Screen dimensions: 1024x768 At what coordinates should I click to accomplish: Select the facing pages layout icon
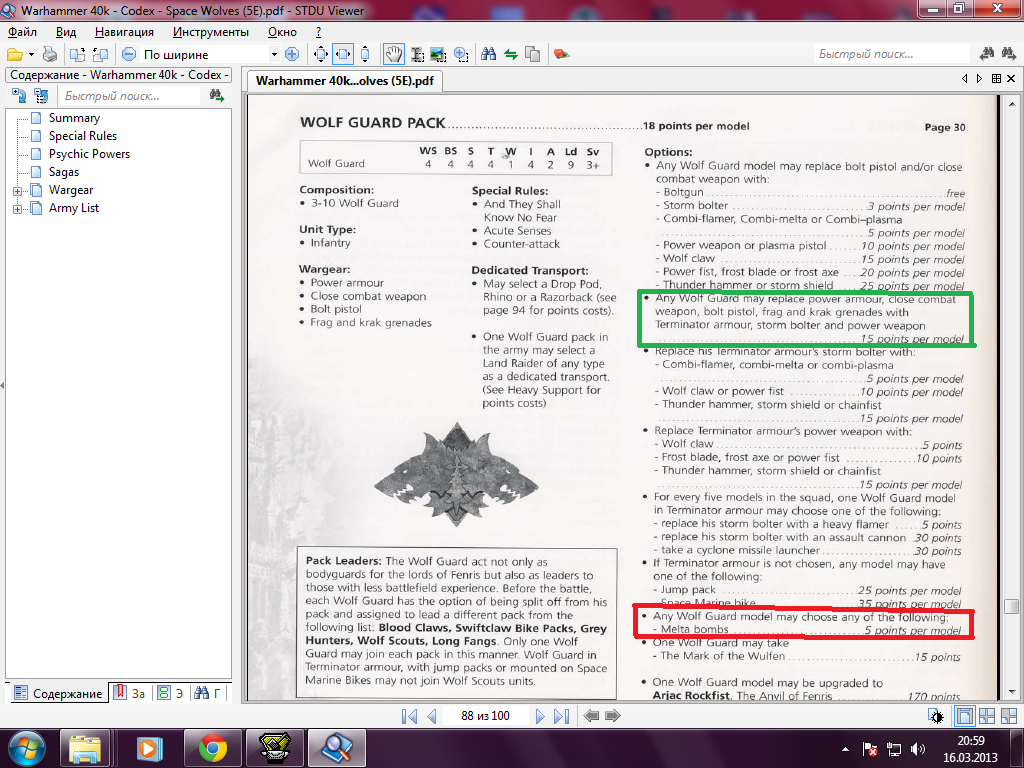[987, 716]
